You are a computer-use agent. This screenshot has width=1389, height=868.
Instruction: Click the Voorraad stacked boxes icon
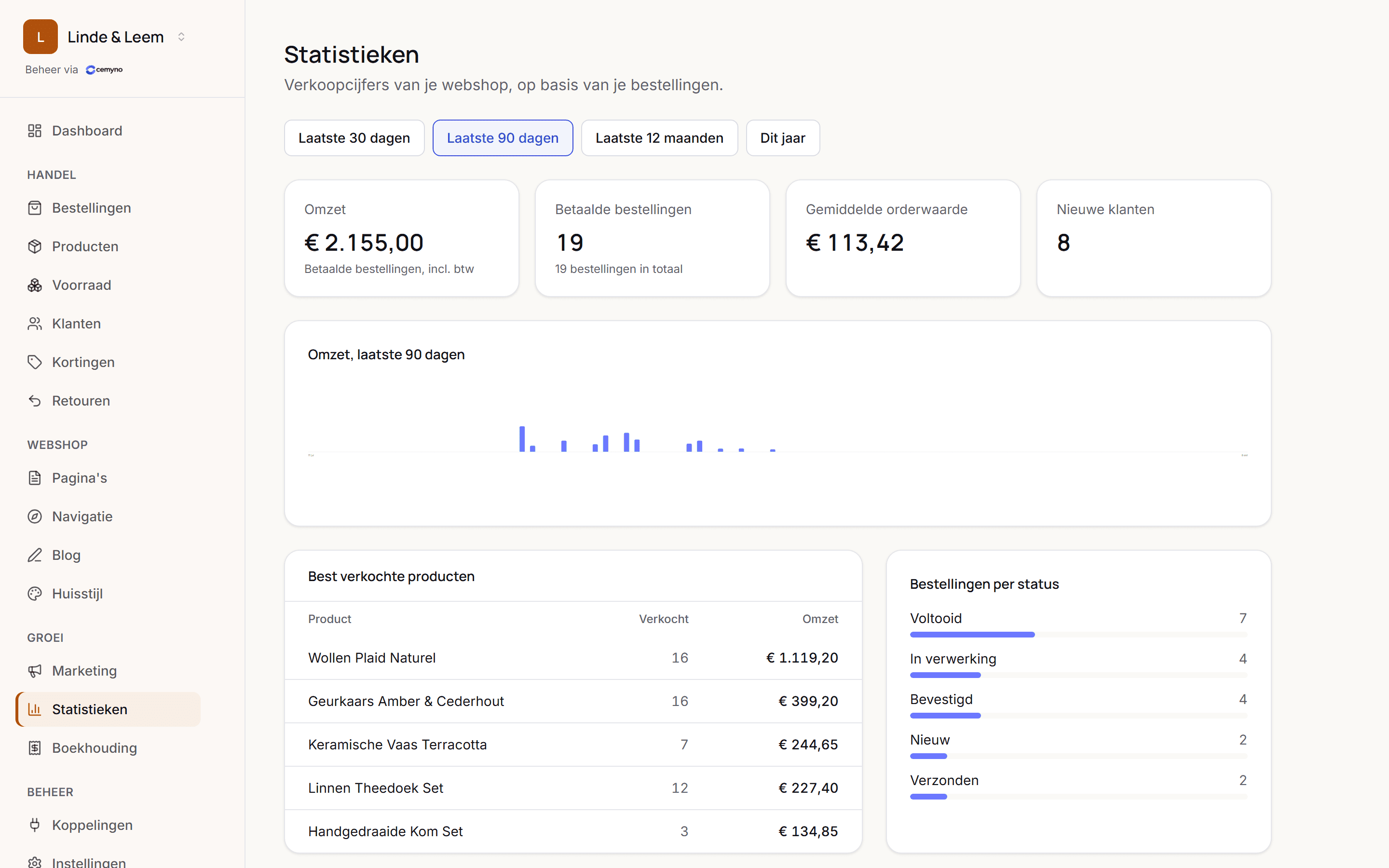[34, 285]
